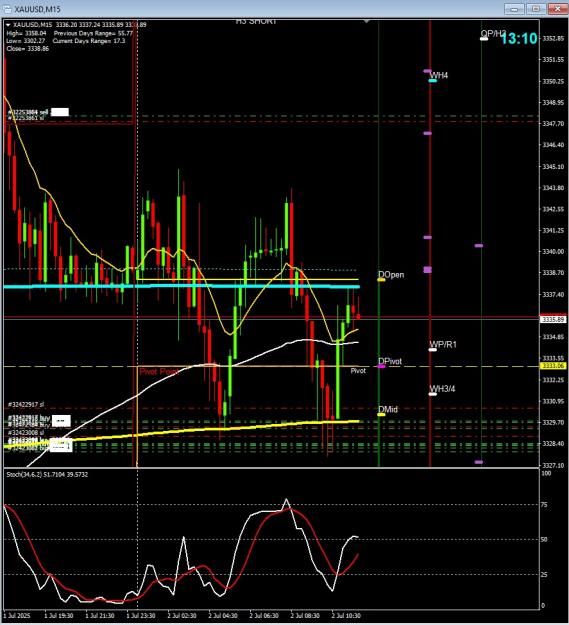This screenshot has width=569, height=625.
Task: Select the DPivot level label
Action: pyautogui.click(x=390, y=361)
